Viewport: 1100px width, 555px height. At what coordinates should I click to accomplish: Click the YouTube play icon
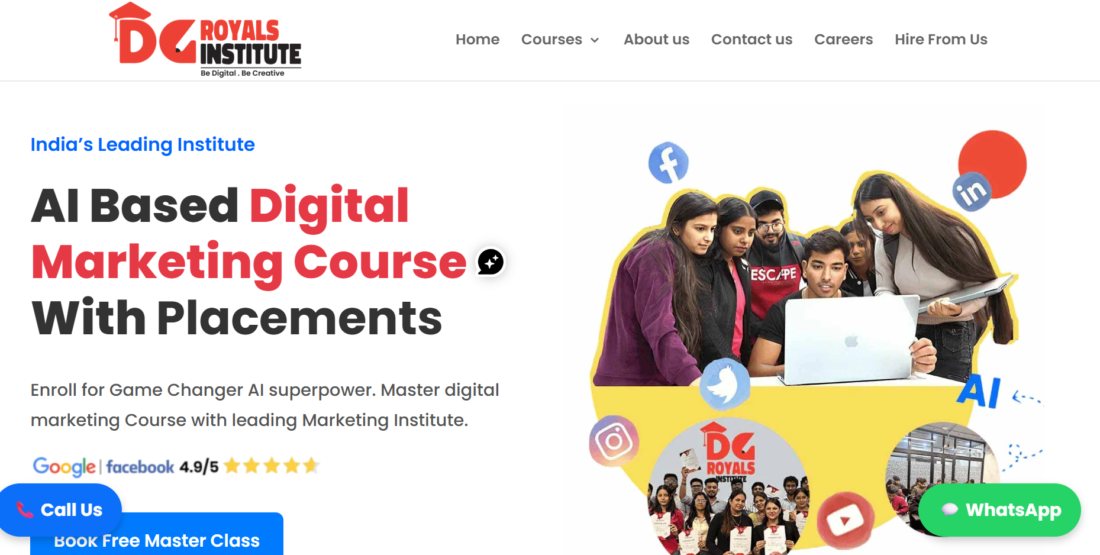845,520
